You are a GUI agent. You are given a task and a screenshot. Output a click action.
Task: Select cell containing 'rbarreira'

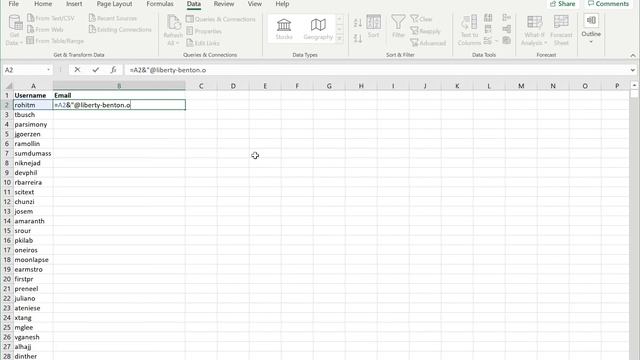(33, 182)
